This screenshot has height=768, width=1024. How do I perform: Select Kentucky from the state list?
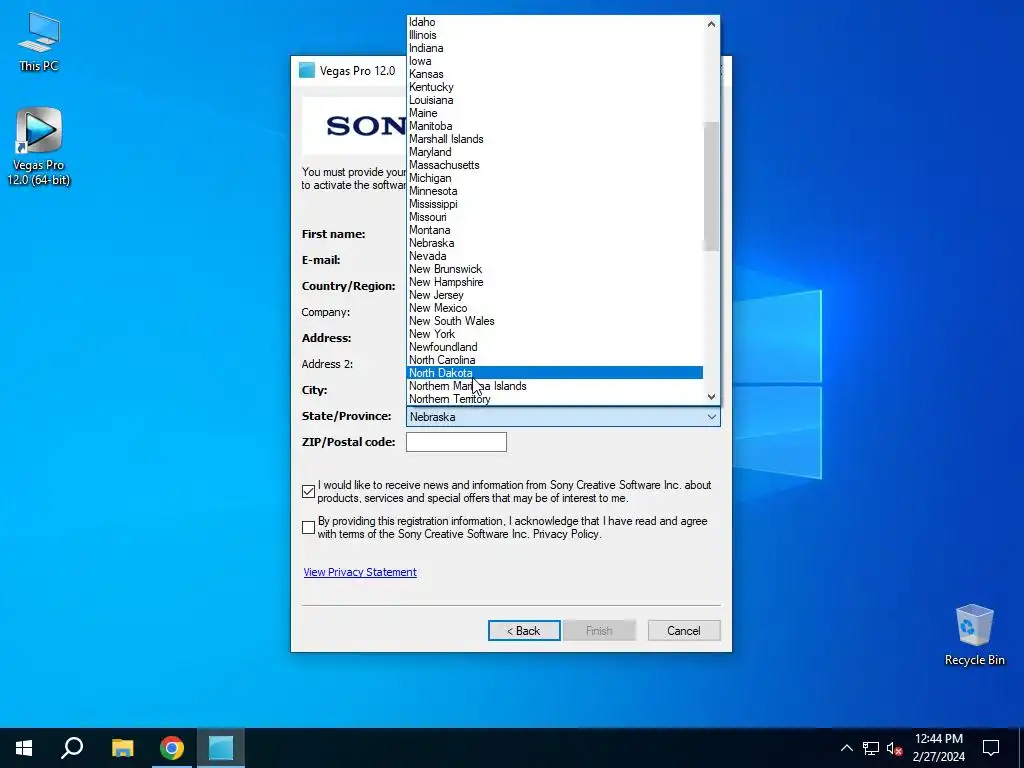pos(554,88)
